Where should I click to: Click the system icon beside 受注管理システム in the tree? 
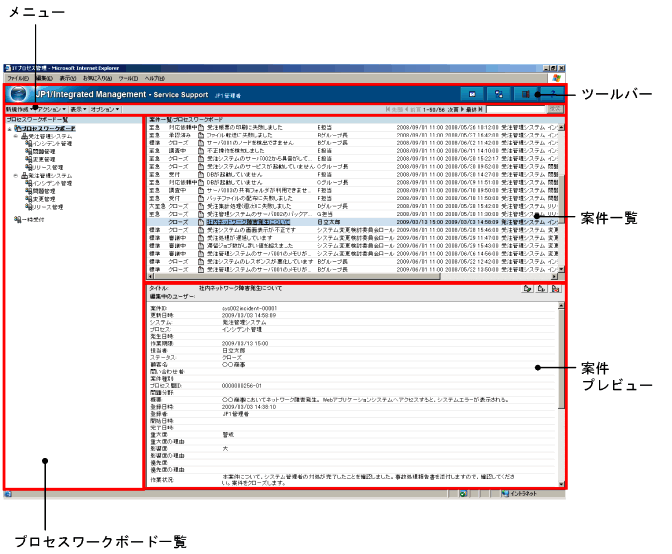tap(24, 136)
